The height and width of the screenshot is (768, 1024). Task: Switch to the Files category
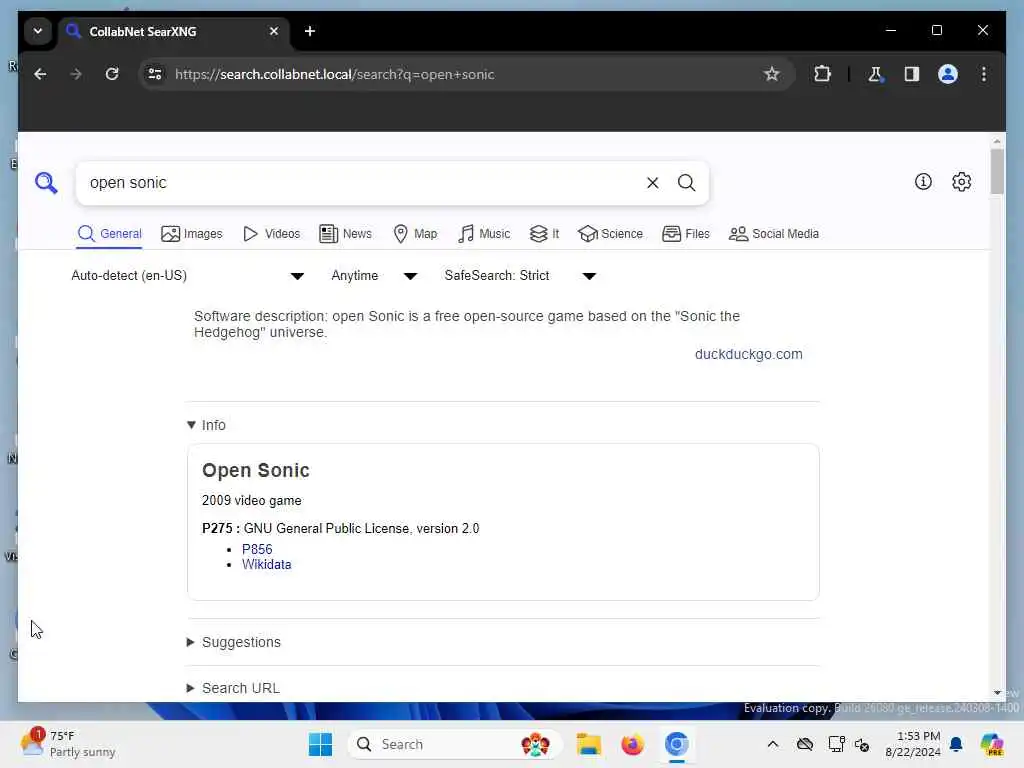pyautogui.click(x=685, y=234)
